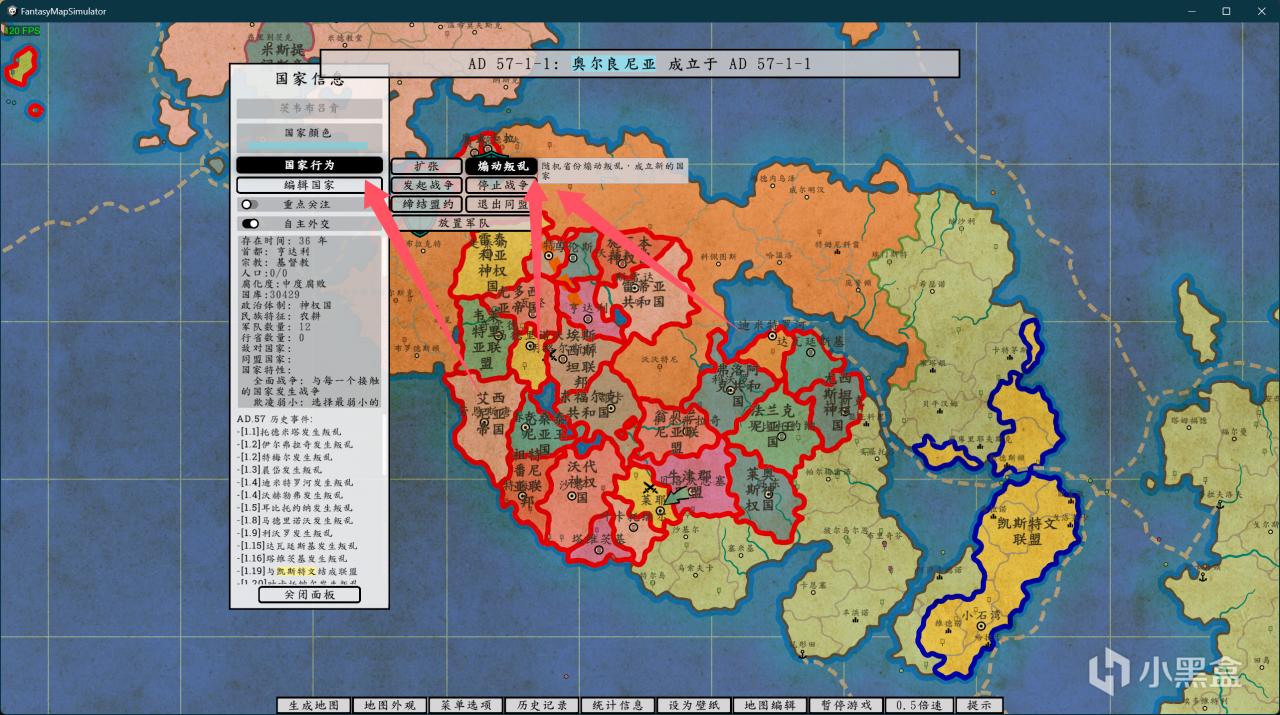Click the 军队数量: 12 line
Image resolution: width=1280 pixels, height=715 pixels.
275,326
